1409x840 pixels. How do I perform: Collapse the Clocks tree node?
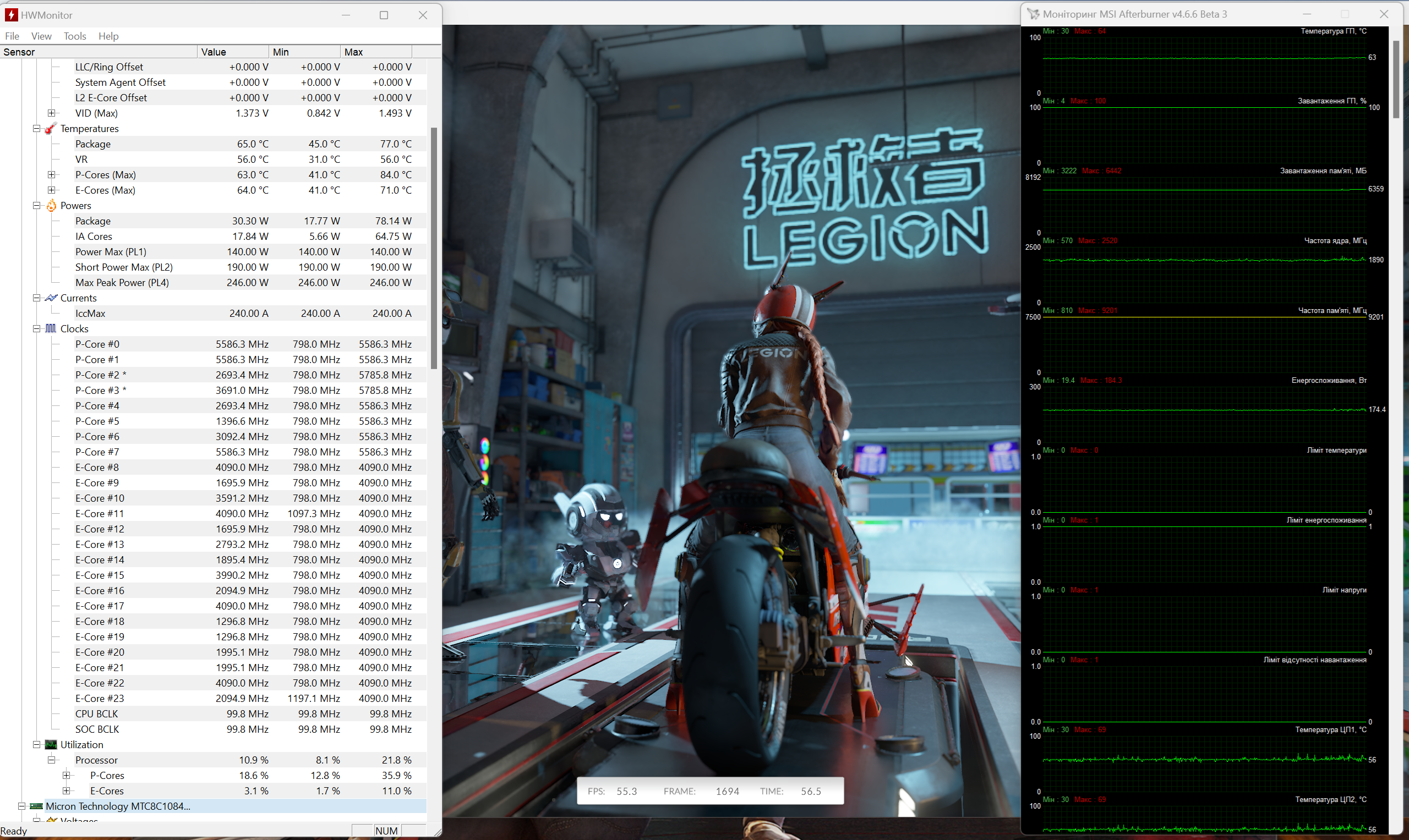click(36, 328)
